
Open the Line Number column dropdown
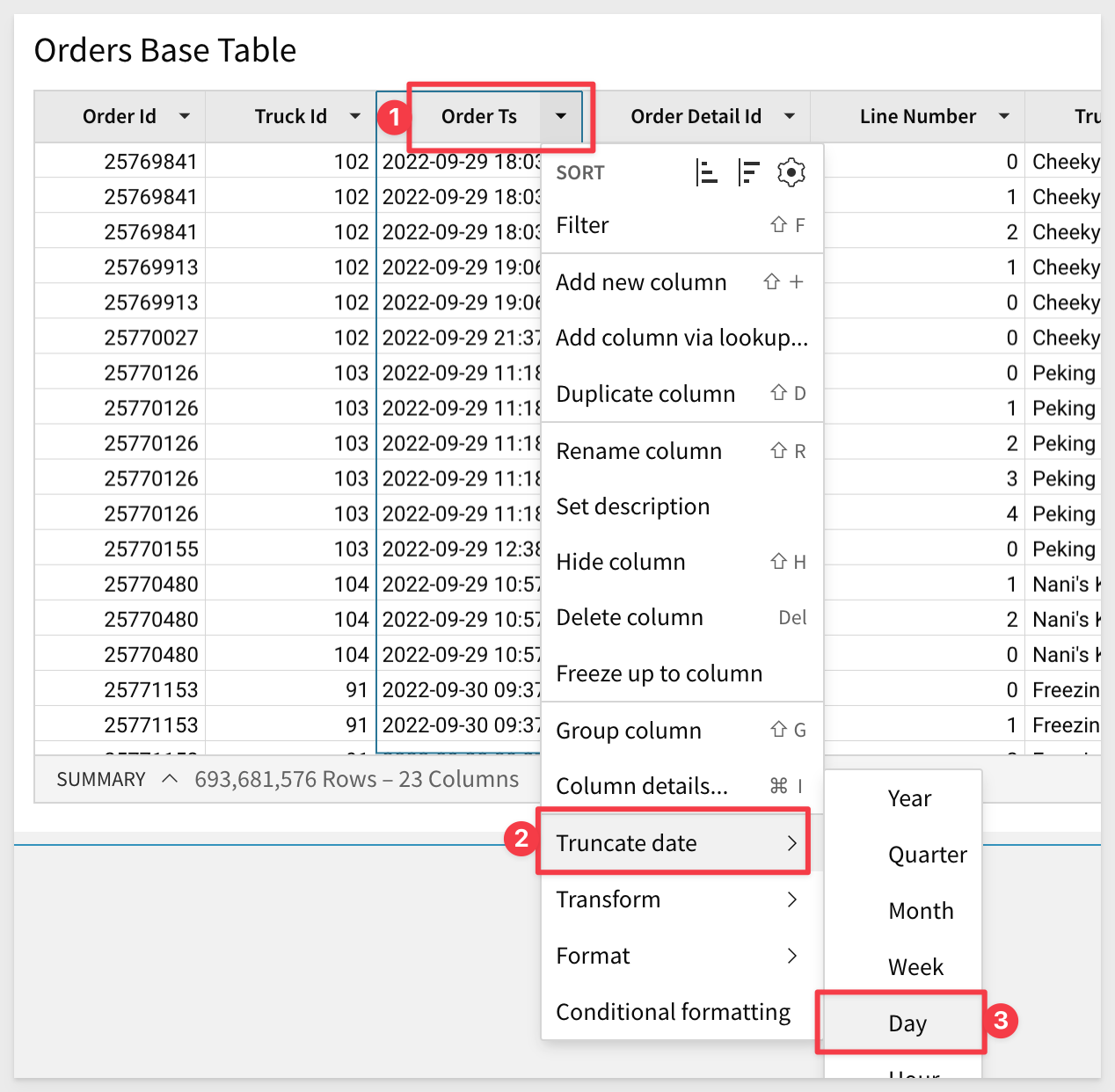click(x=1004, y=117)
